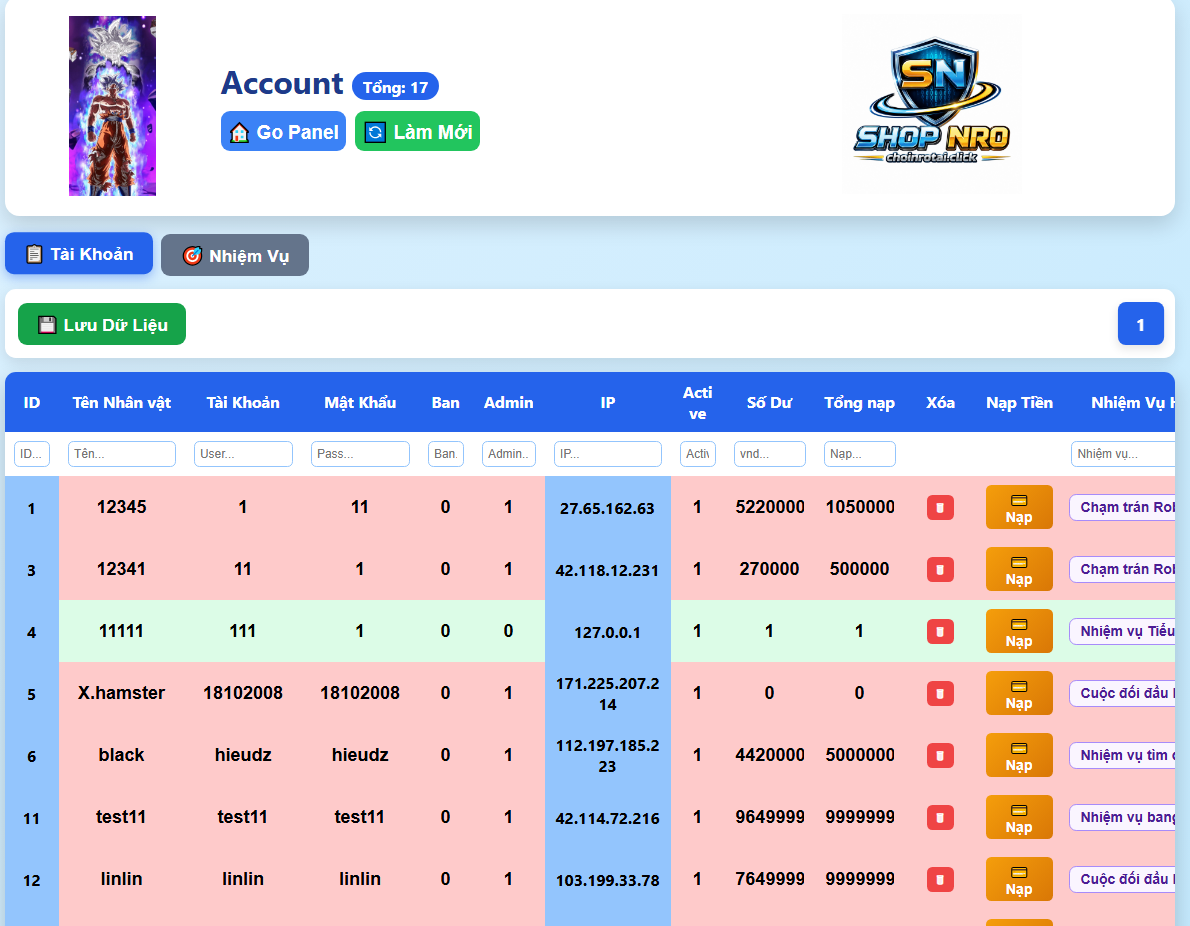Click IP cell 42.114.72.216
The width and height of the screenshot is (1190, 926).
607,818
